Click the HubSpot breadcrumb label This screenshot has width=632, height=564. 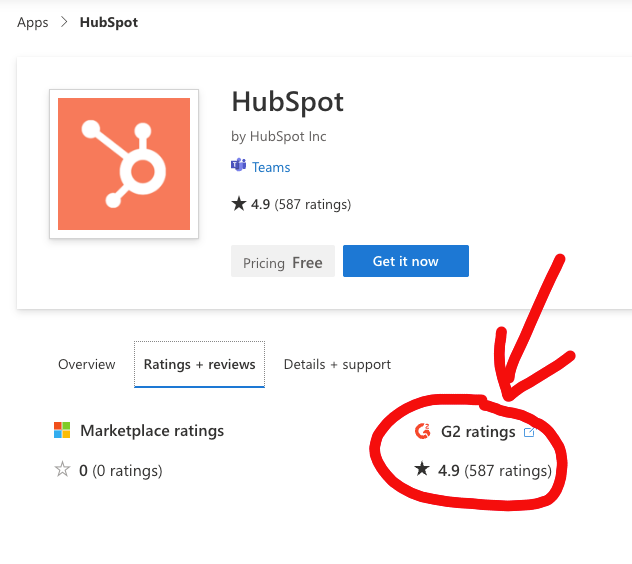coord(109,22)
